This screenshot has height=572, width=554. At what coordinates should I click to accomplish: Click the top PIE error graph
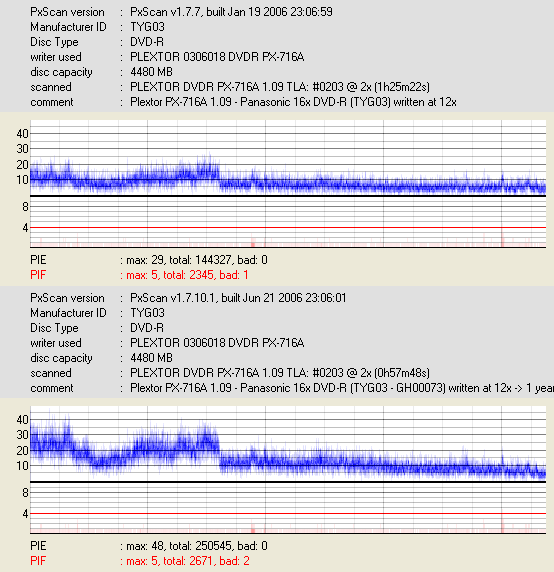click(x=288, y=158)
